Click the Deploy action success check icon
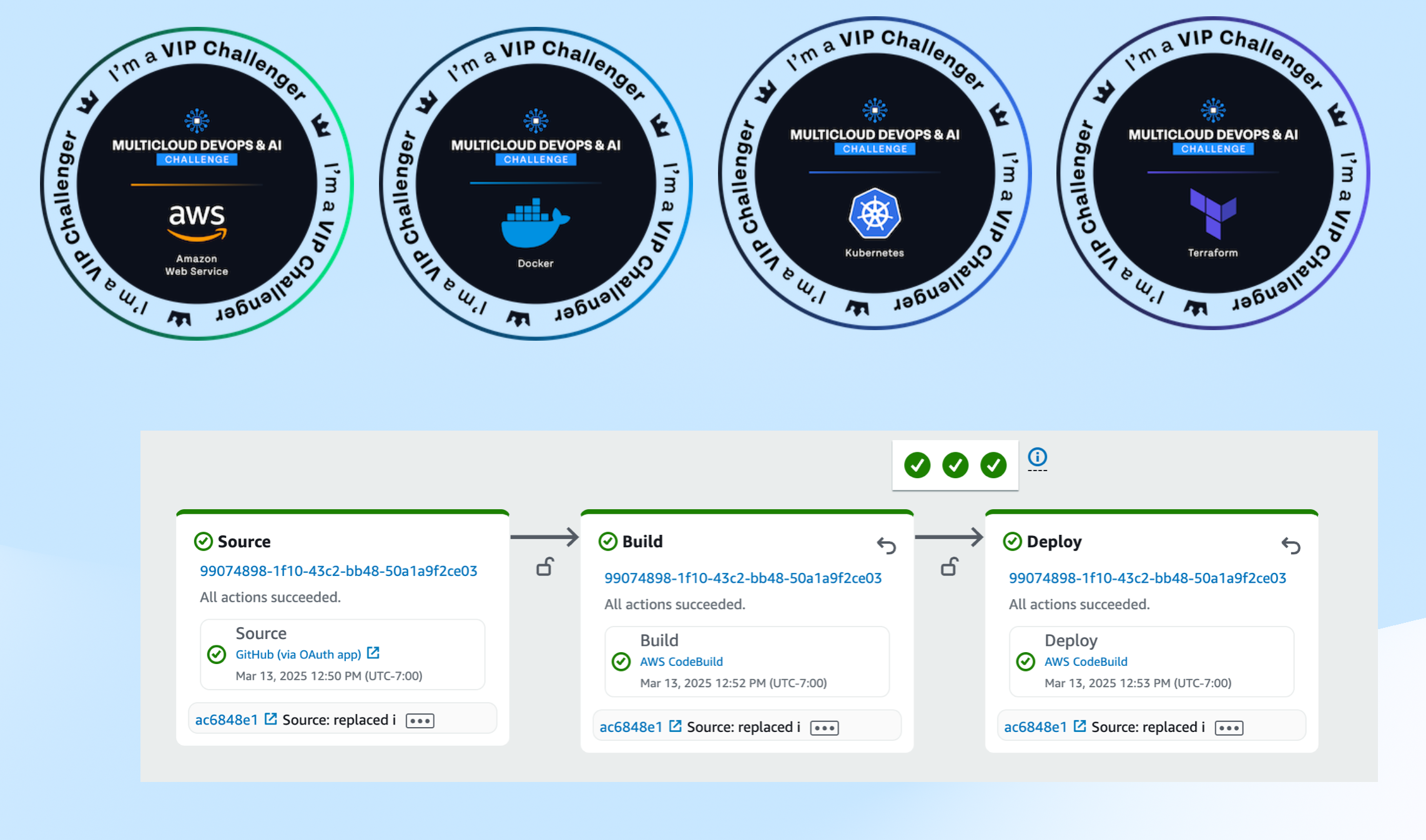Image resolution: width=1426 pixels, height=840 pixels. 1026,662
